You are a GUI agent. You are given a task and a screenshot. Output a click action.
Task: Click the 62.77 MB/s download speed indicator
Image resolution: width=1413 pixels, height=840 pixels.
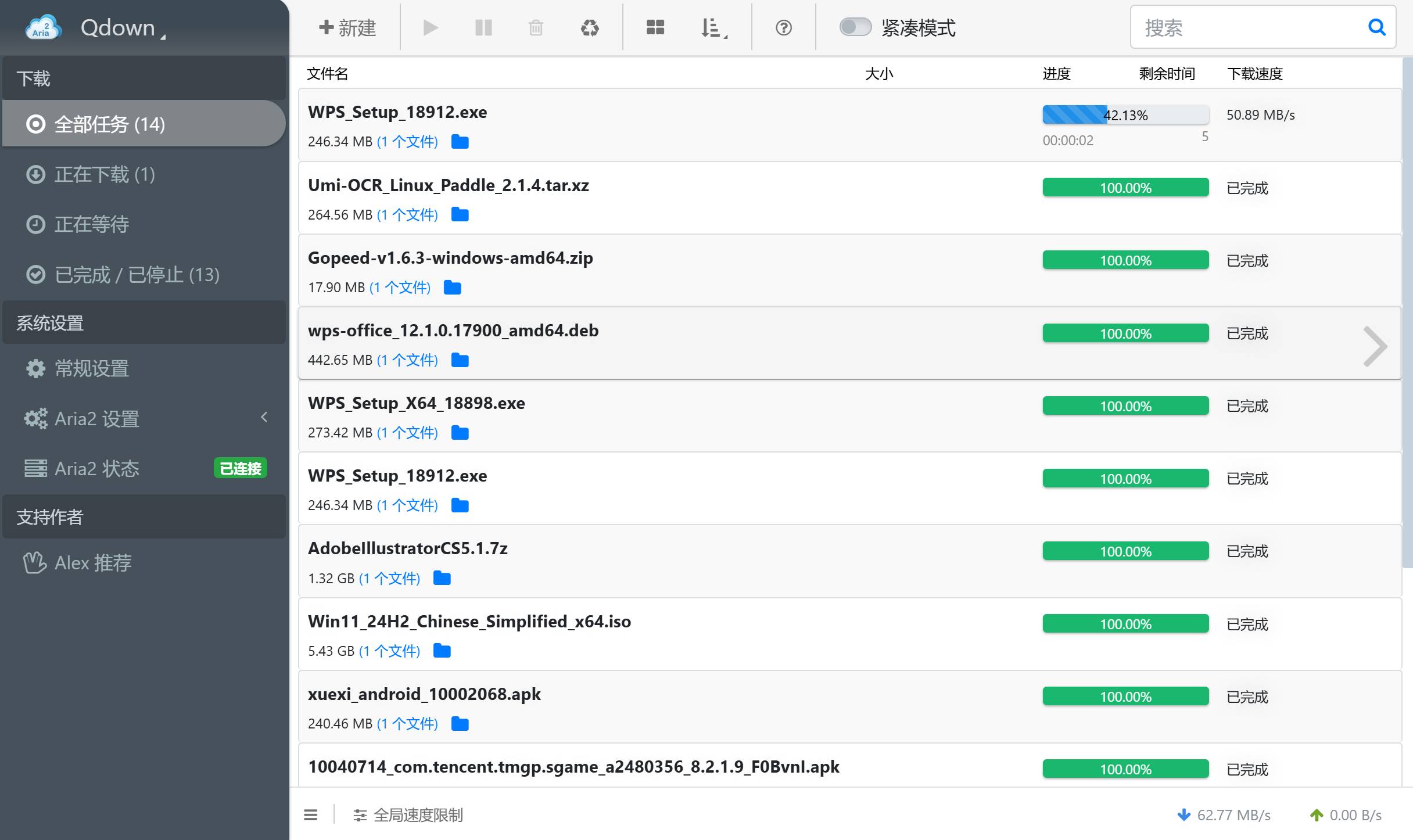click(1224, 815)
